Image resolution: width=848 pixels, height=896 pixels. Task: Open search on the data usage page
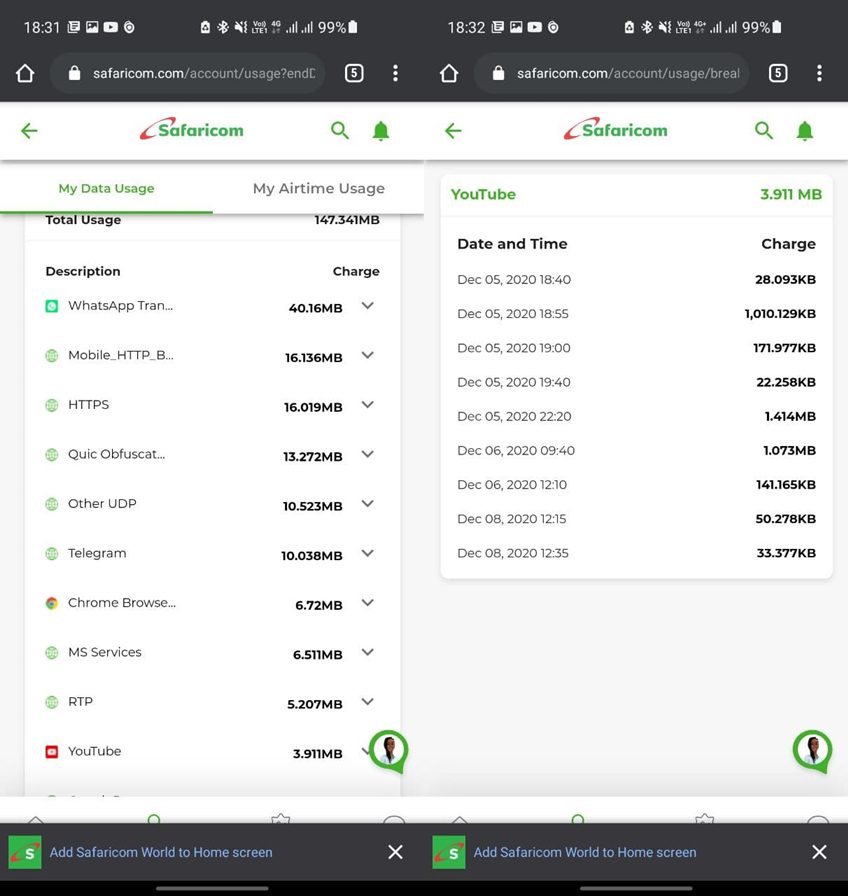pos(340,131)
